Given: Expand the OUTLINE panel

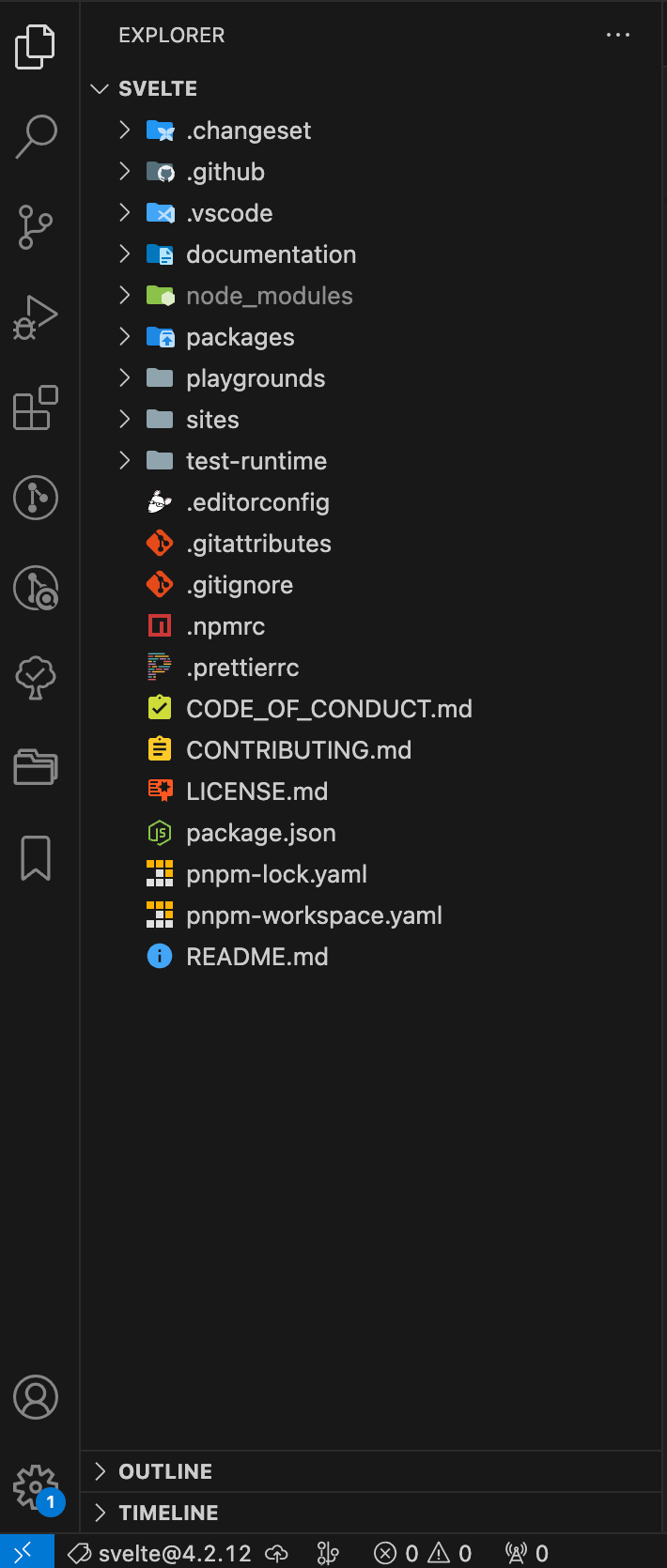Looking at the screenshot, I should 165,1471.
